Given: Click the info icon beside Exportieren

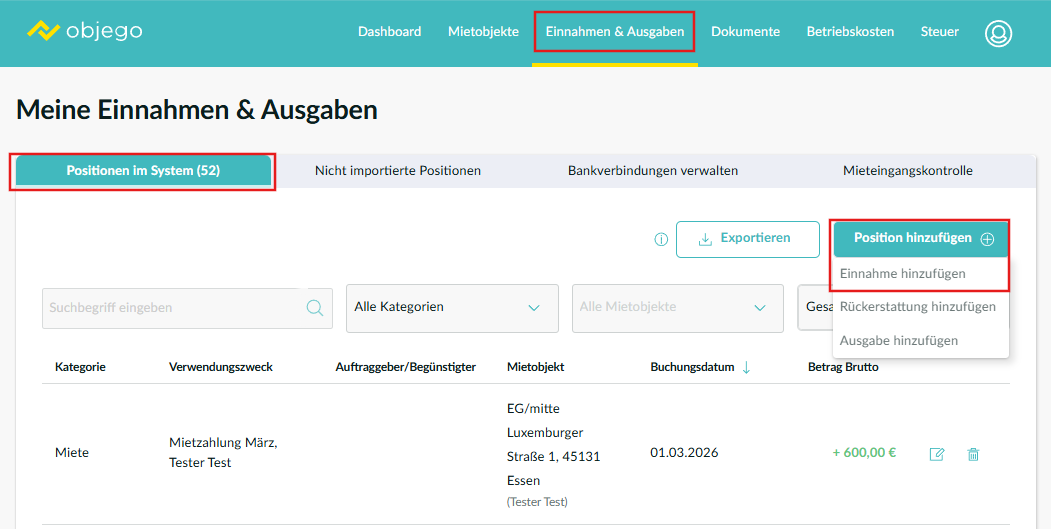Looking at the screenshot, I should [660, 240].
